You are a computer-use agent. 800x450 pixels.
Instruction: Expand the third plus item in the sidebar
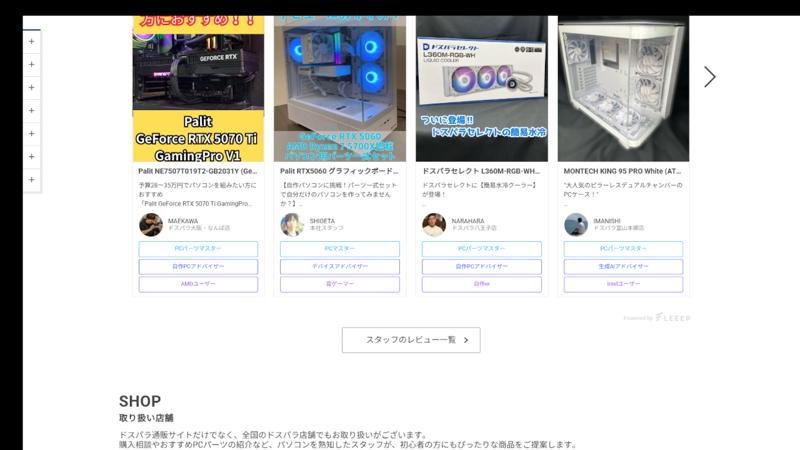pyautogui.click(x=32, y=87)
